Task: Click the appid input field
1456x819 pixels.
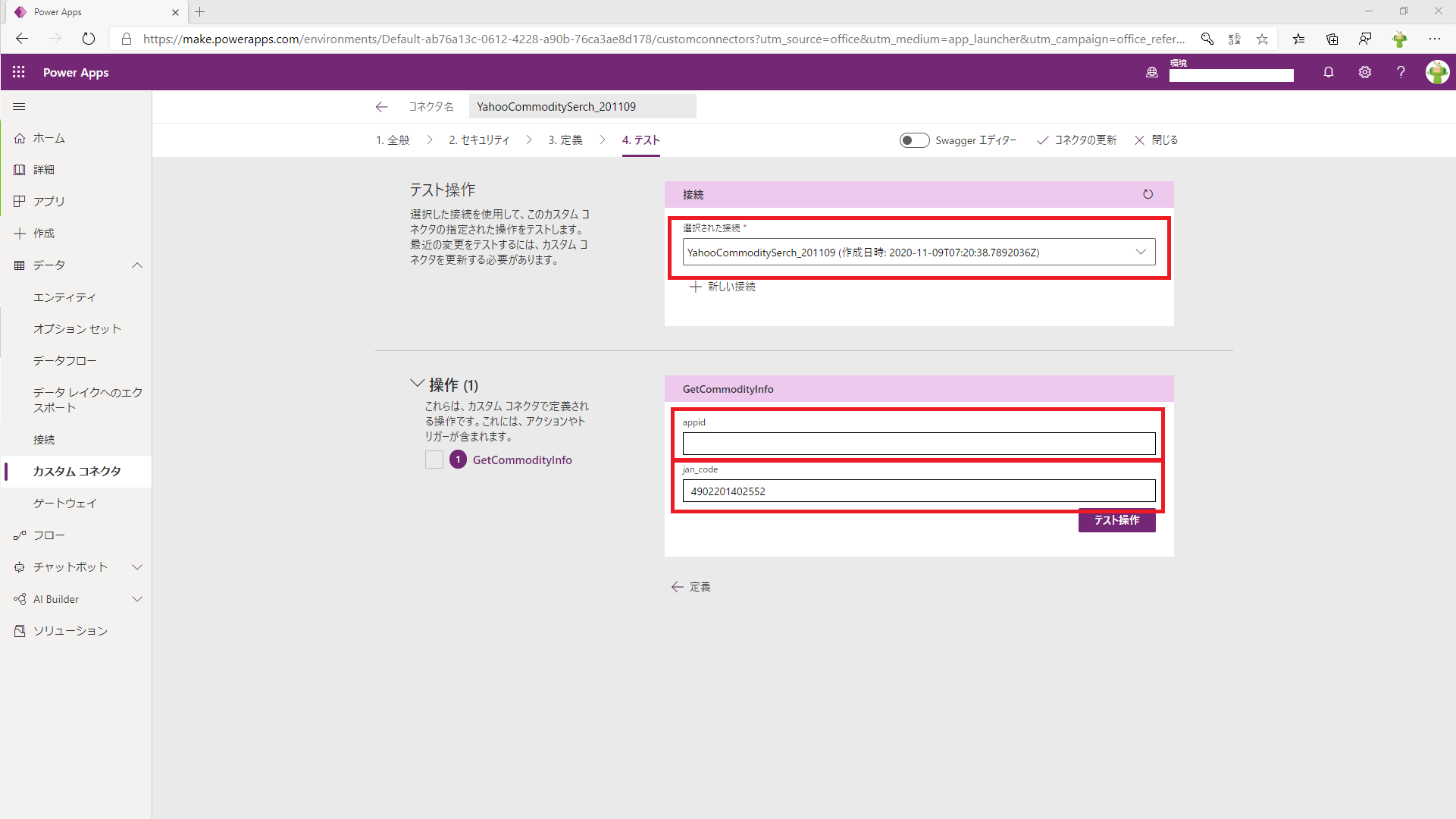Action: tap(919, 444)
